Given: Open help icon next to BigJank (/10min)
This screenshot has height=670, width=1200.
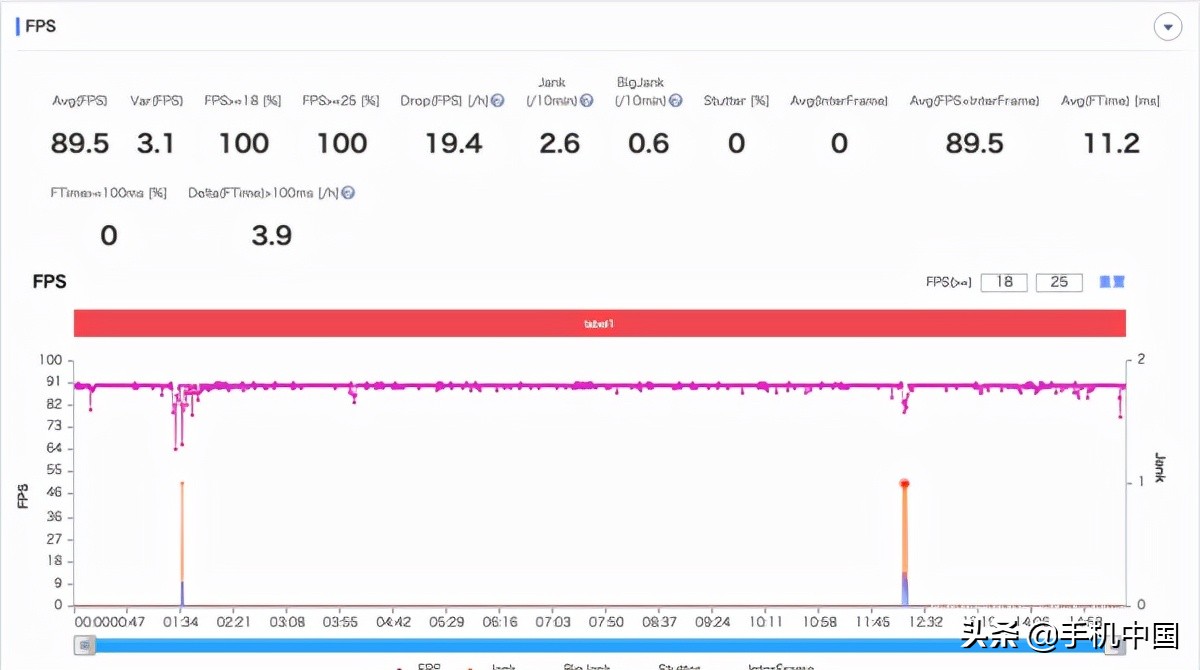Looking at the screenshot, I should 676,101.
